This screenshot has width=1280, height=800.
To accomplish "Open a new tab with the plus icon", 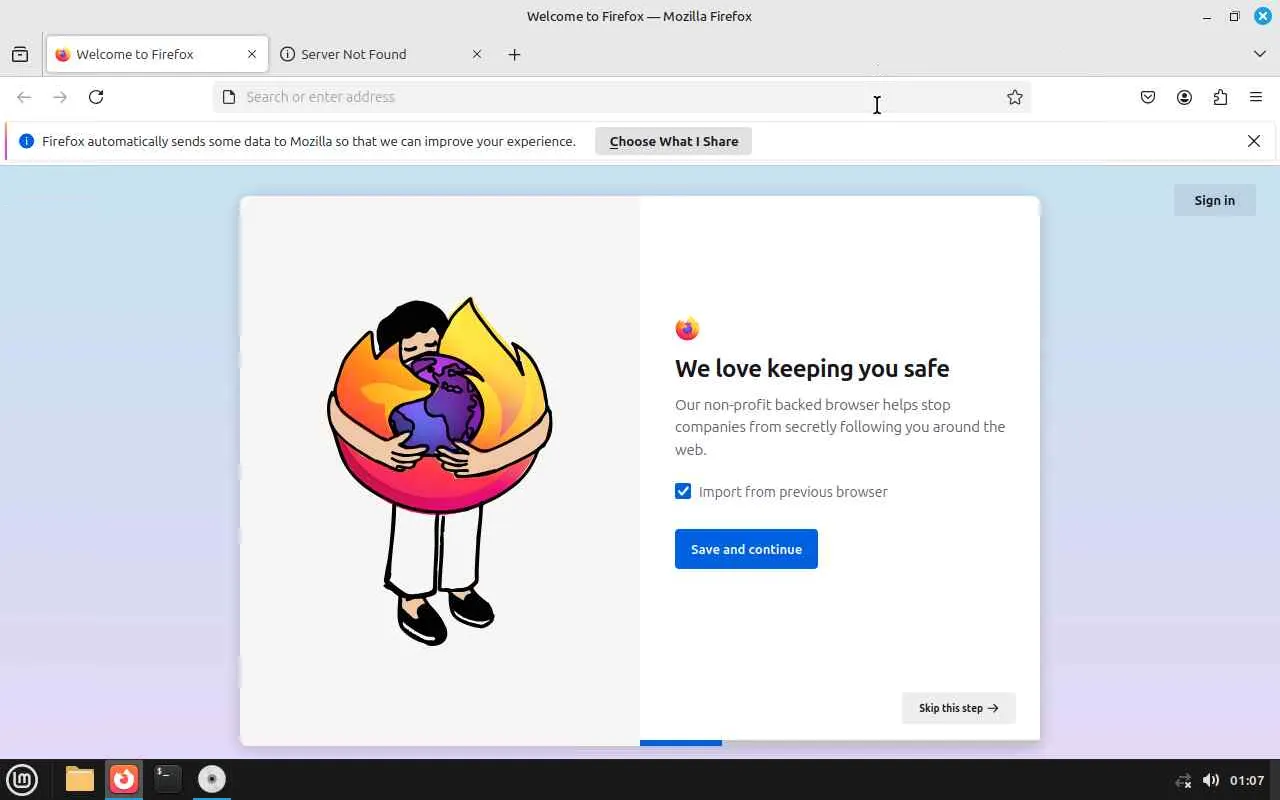I will point(514,54).
